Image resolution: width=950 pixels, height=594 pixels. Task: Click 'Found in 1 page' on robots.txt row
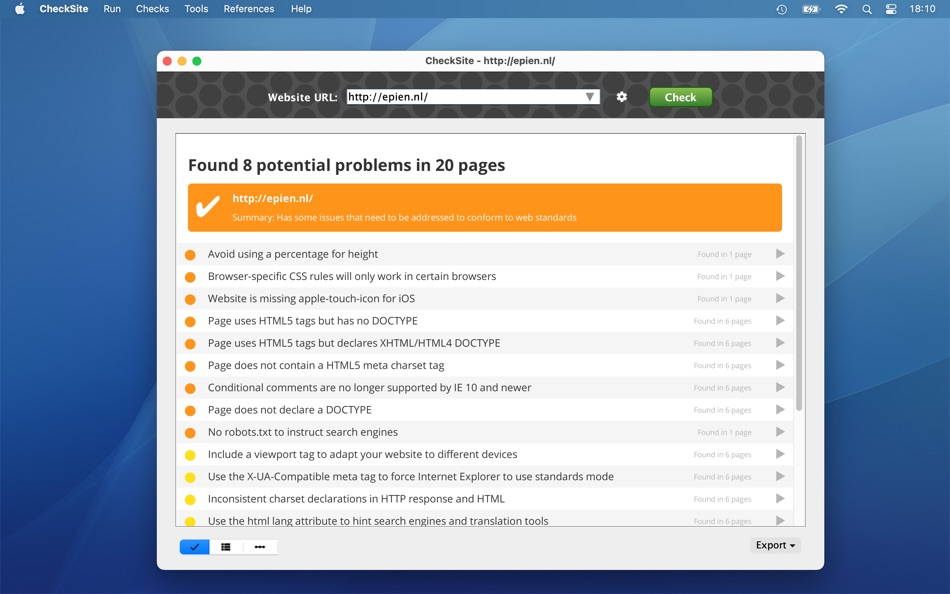click(724, 432)
